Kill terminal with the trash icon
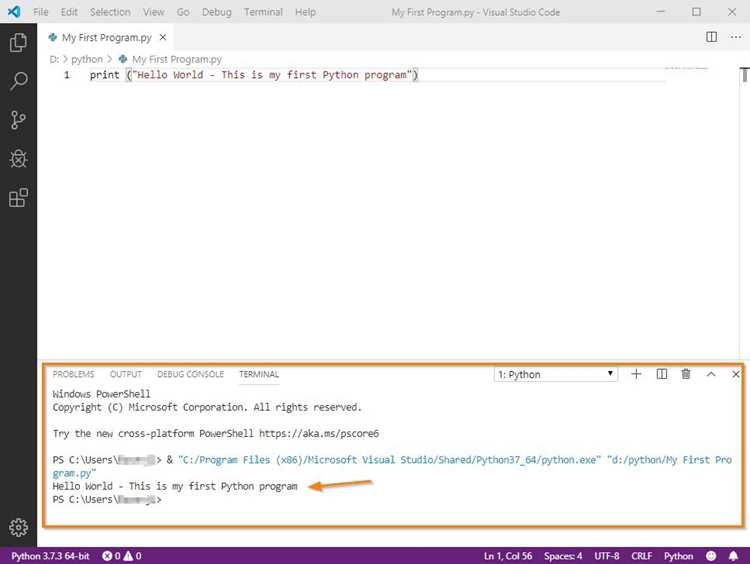 685,374
